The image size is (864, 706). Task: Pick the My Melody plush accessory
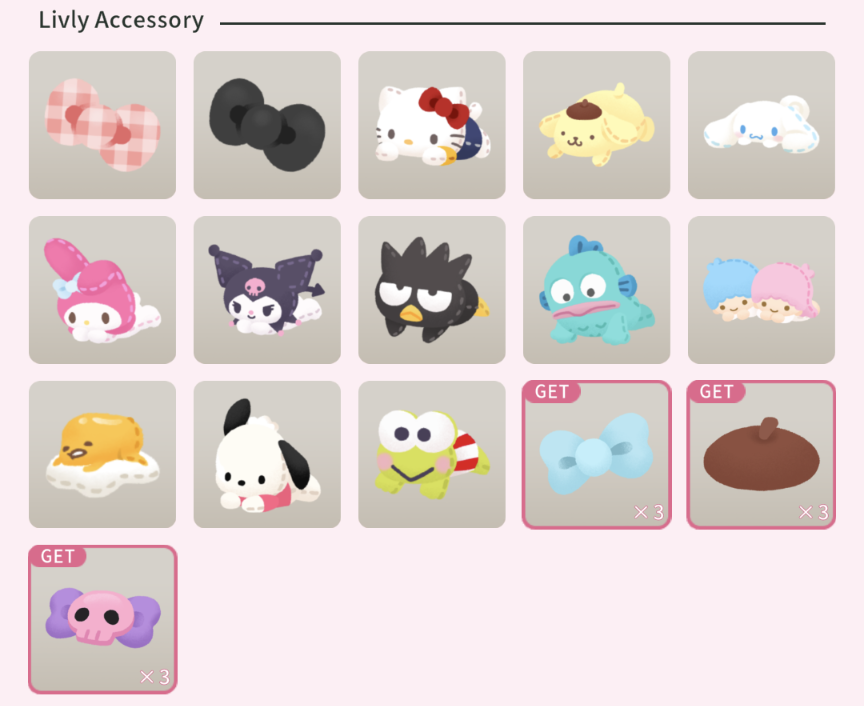102,290
